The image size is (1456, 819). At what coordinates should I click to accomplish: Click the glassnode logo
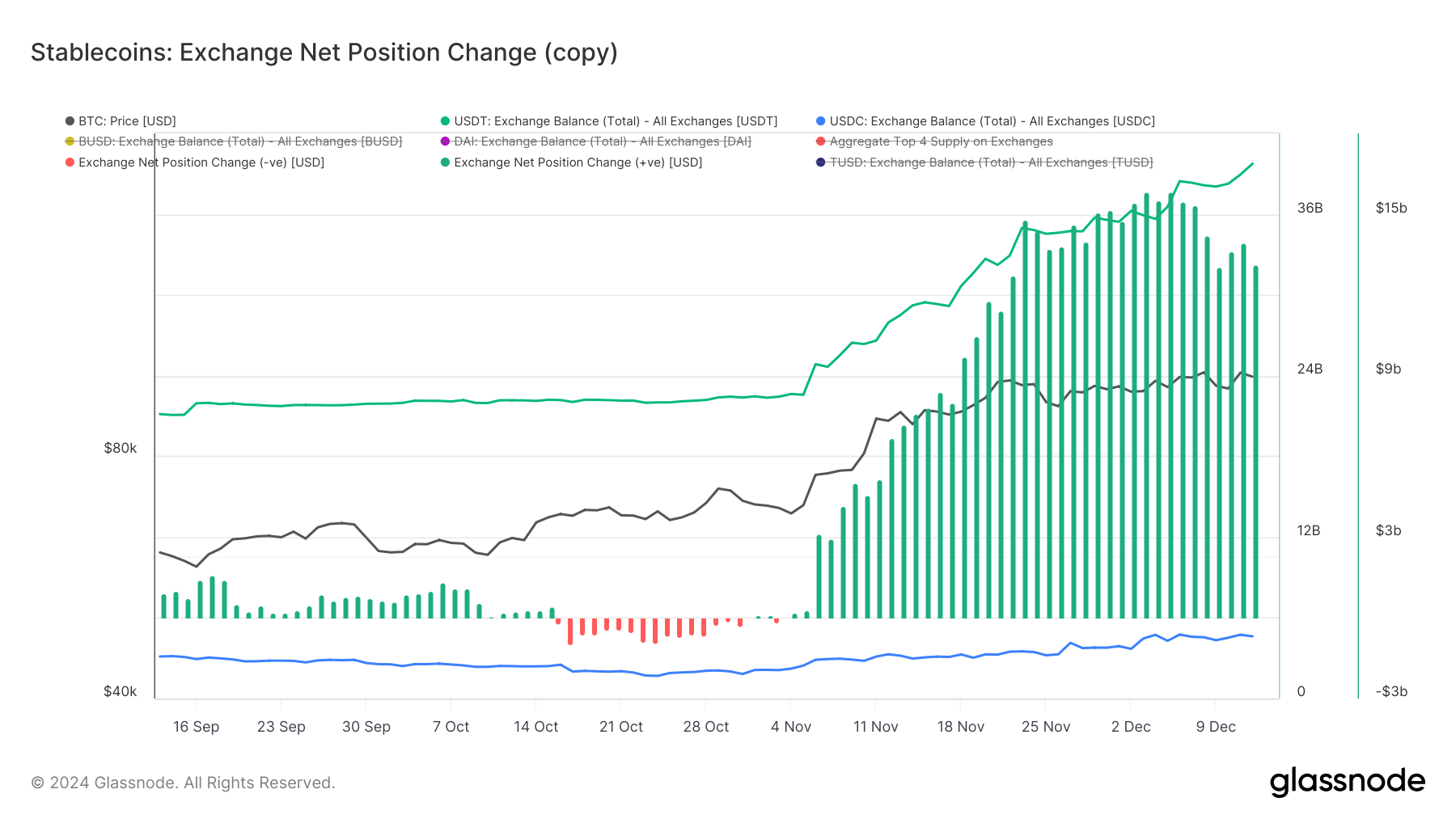pyautogui.click(x=1347, y=782)
